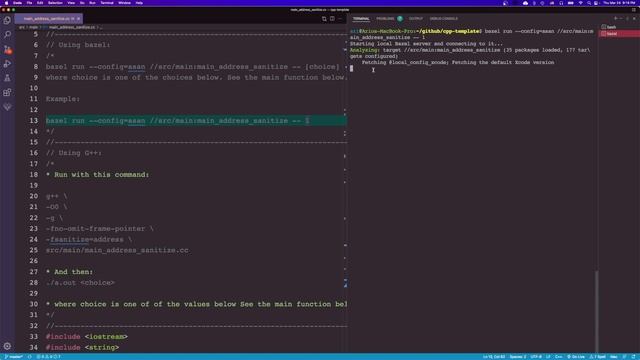
Task: Switch to the OUTPUT panel tab
Action: click(416, 19)
